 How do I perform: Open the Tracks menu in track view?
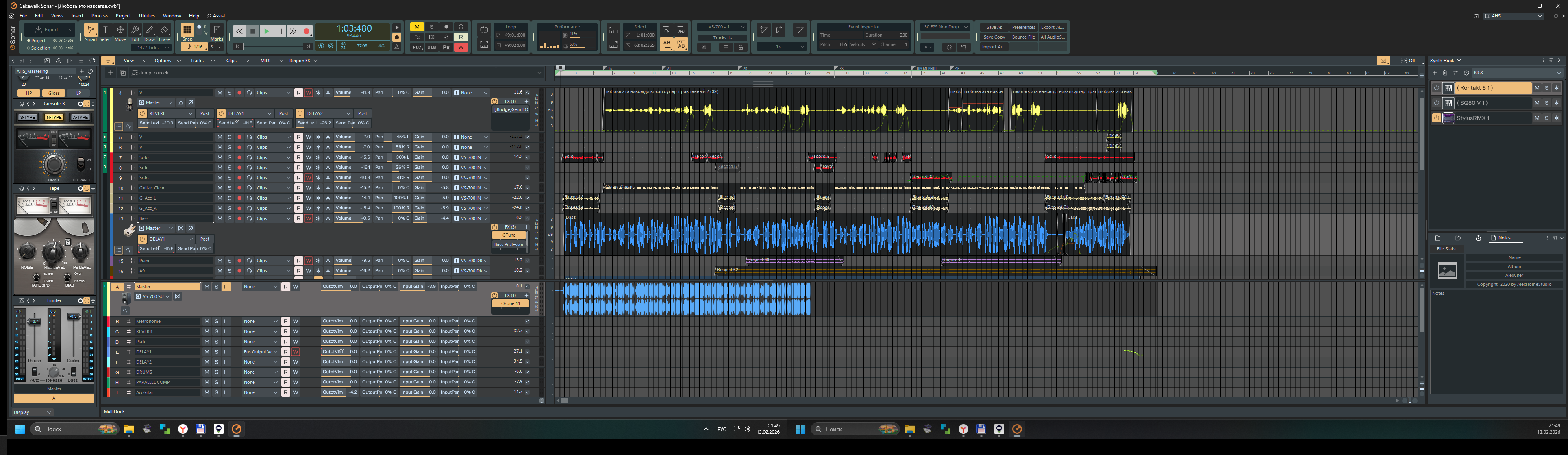coord(197,61)
